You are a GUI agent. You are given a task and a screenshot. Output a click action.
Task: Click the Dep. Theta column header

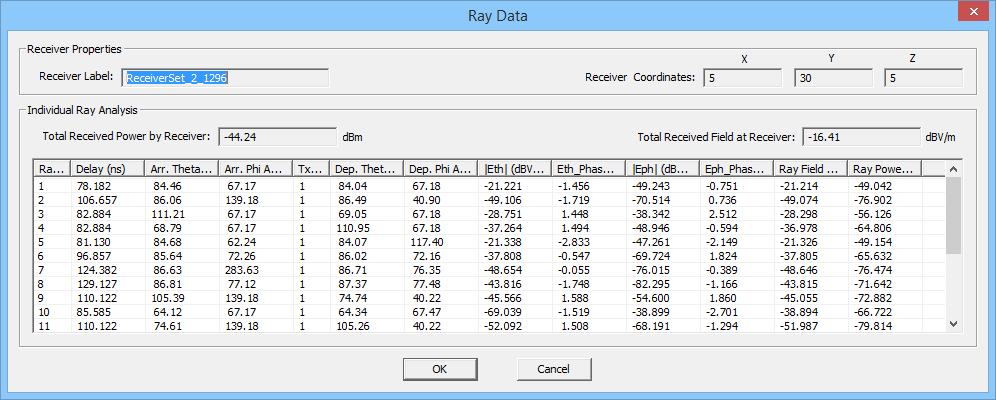(x=367, y=169)
